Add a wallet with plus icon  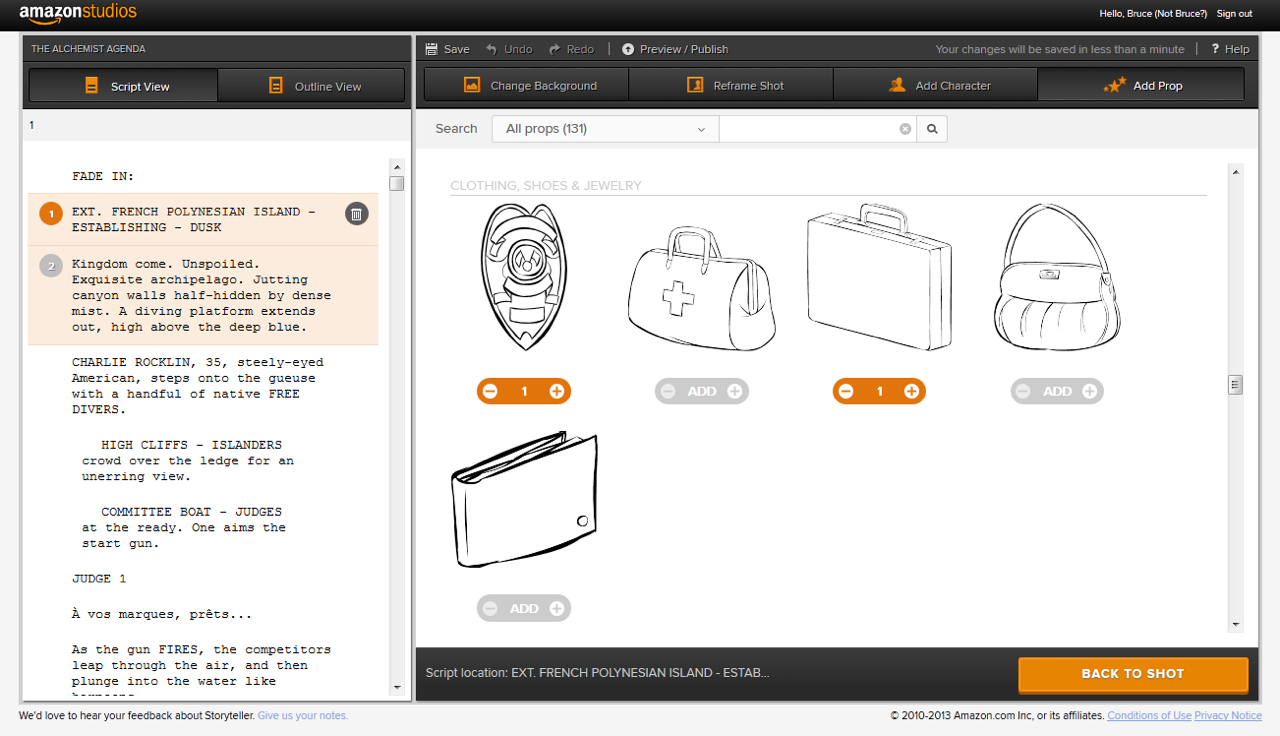point(557,608)
